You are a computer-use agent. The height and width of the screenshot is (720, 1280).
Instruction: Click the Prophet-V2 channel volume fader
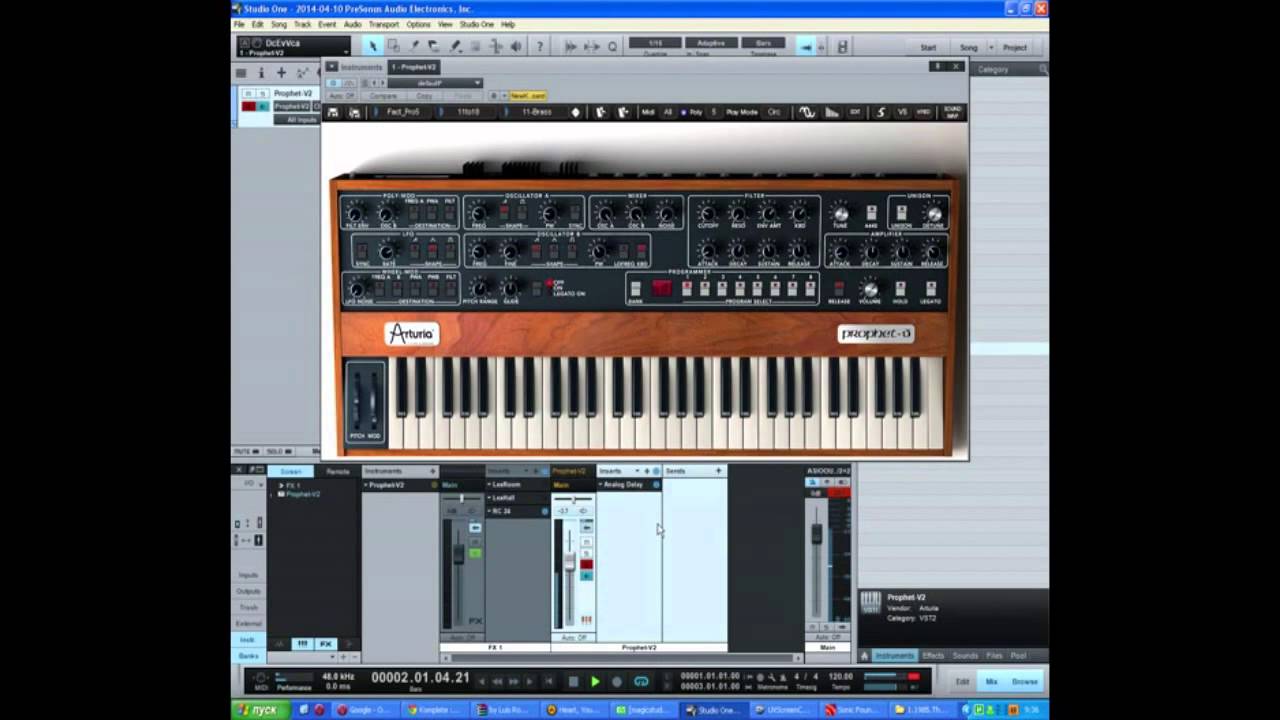(x=570, y=563)
